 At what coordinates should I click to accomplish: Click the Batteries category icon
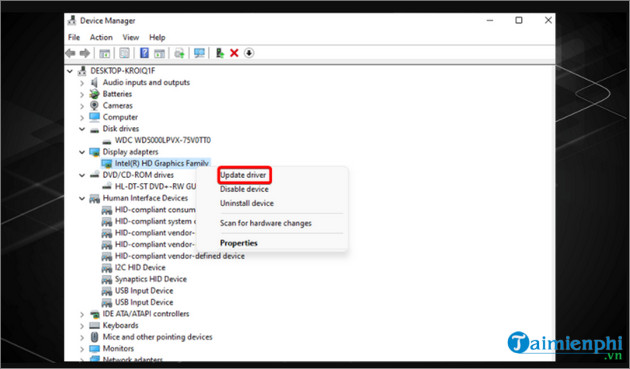pos(94,94)
